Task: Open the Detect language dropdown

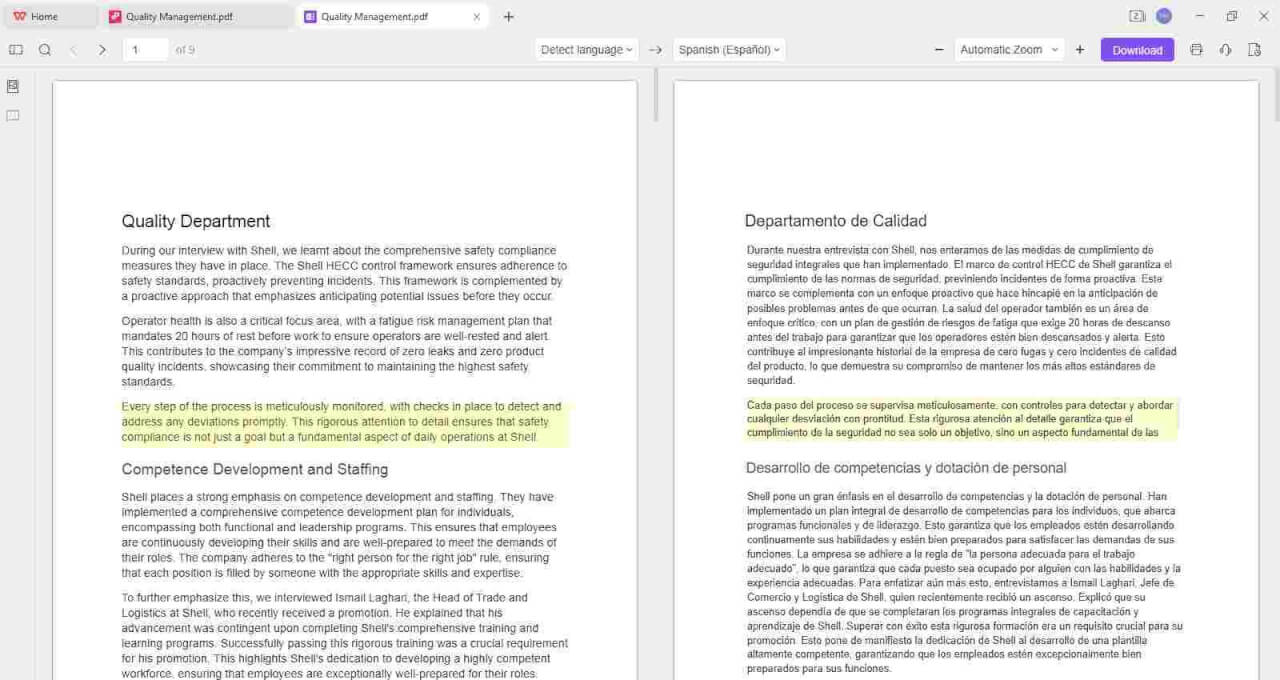Action: (x=586, y=49)
